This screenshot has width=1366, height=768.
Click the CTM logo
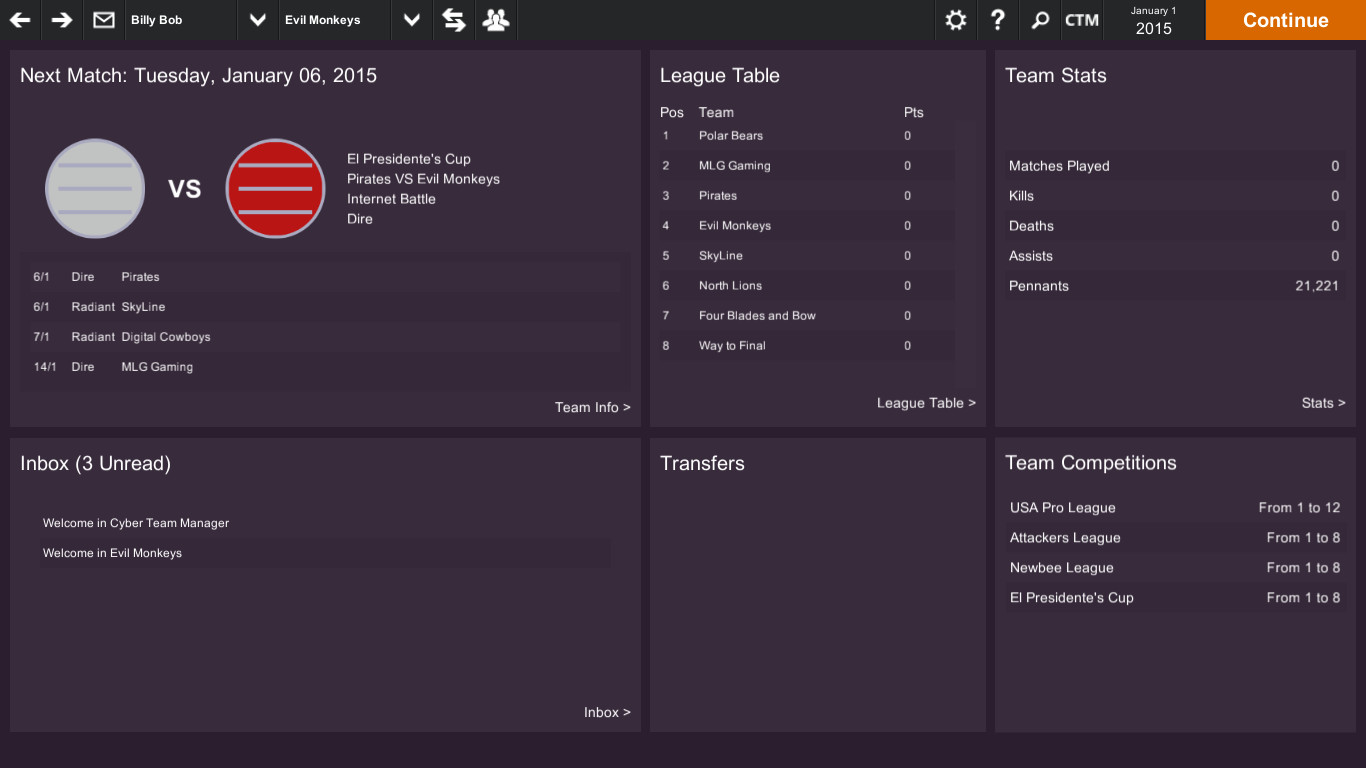(x=1081, y=19)
